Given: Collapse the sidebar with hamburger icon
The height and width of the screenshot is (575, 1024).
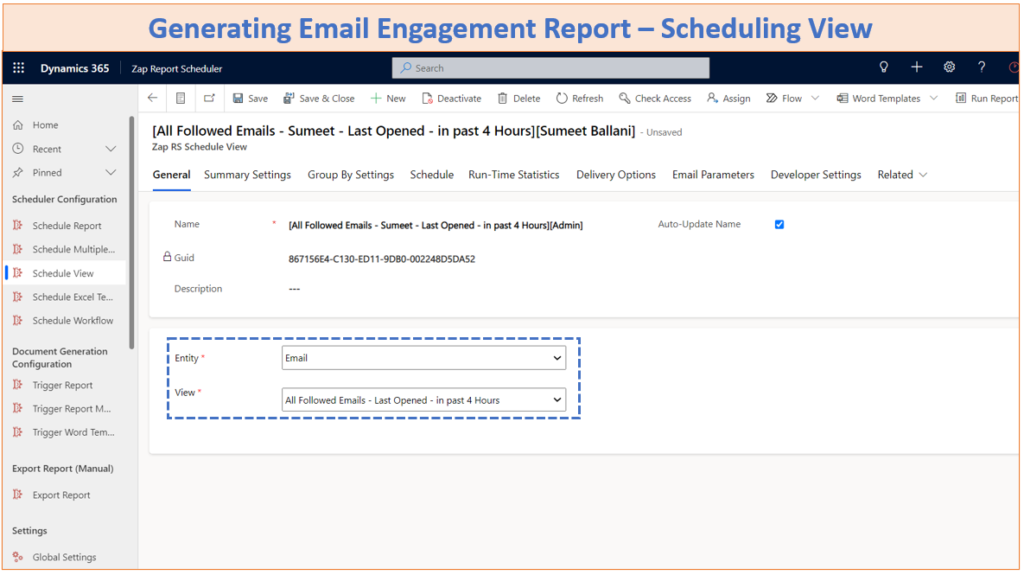Looking at the screenshot, I should pos(18,99).
